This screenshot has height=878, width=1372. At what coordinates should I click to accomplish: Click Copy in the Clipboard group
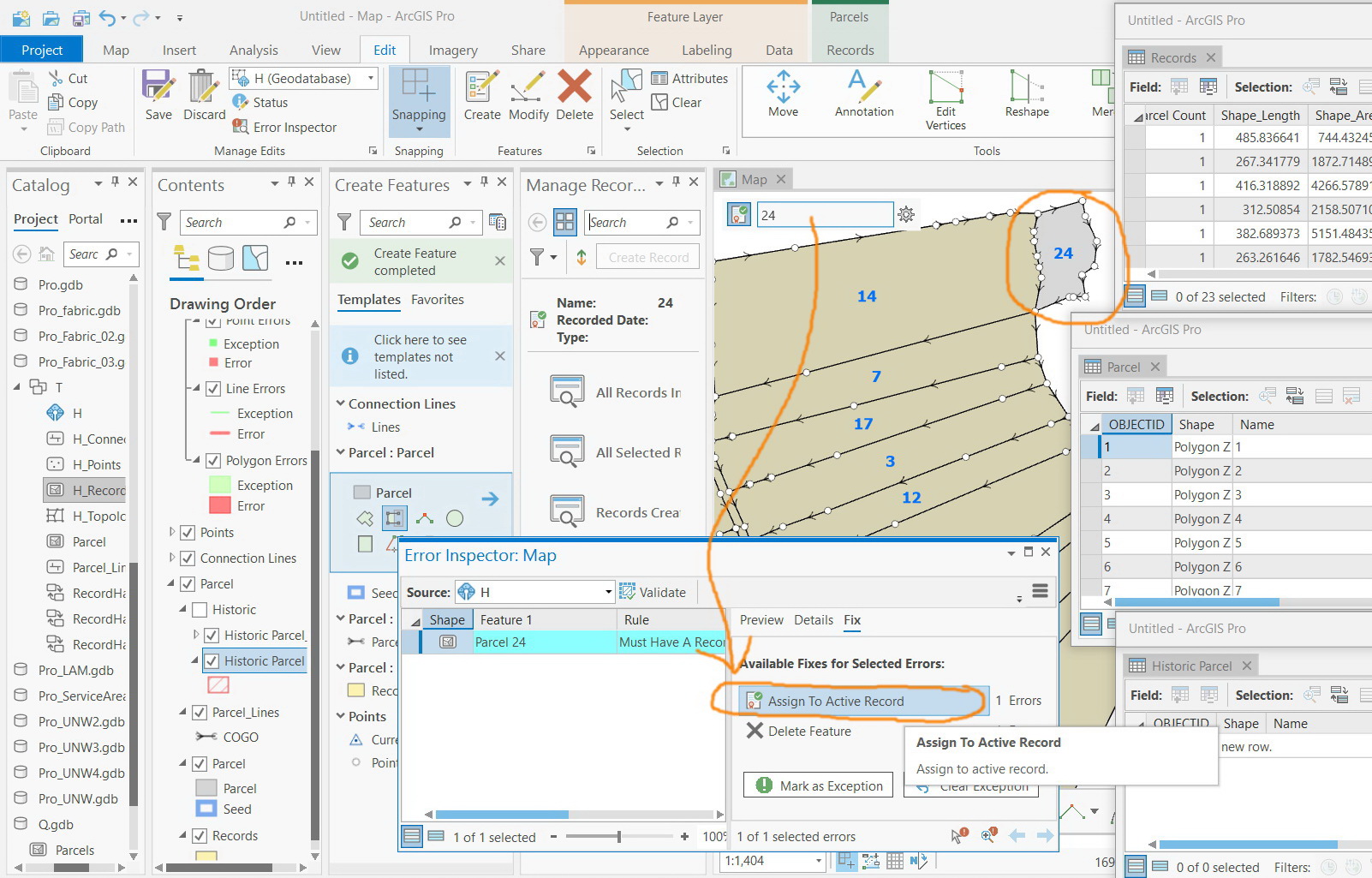pos(73,102)
